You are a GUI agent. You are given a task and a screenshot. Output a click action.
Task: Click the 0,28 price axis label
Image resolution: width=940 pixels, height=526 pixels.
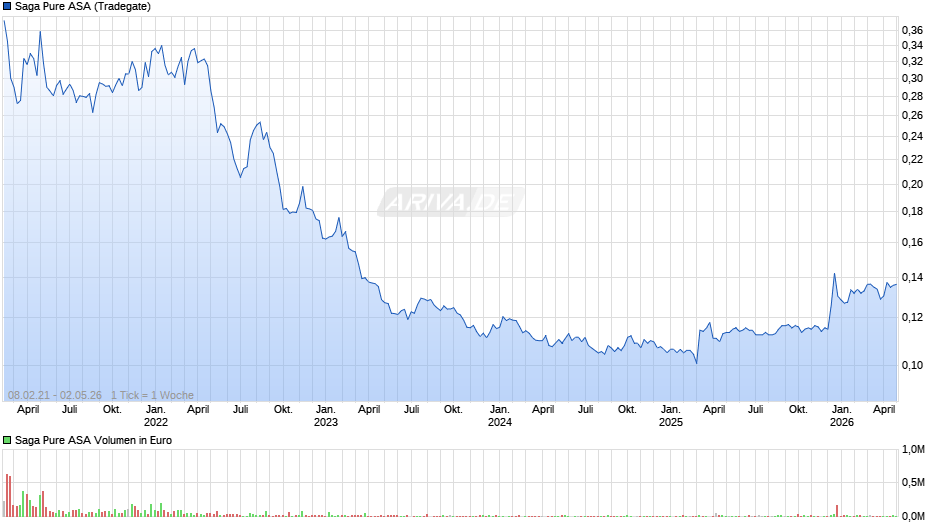point(912,96)
